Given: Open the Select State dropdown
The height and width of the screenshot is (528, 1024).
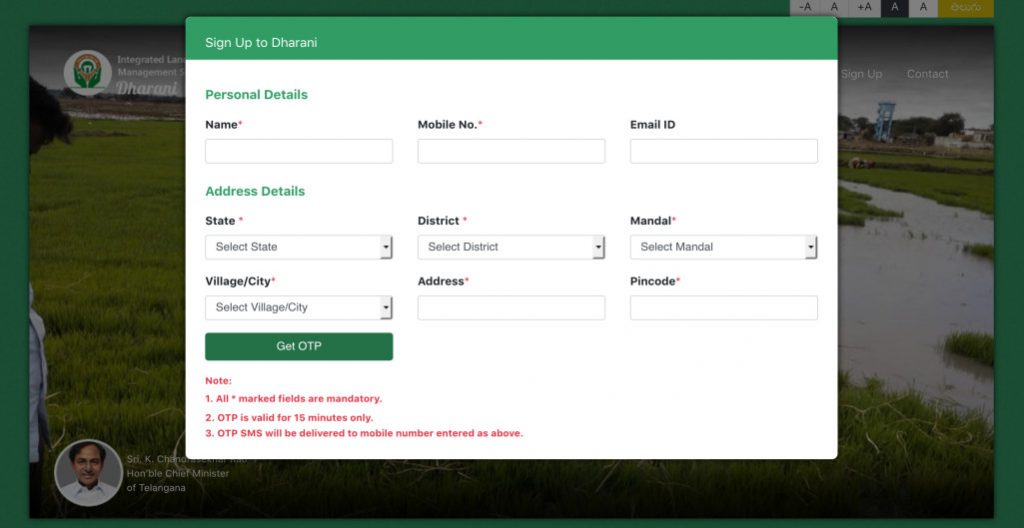Looking at the screenshot, I should [x=298, y=247].
